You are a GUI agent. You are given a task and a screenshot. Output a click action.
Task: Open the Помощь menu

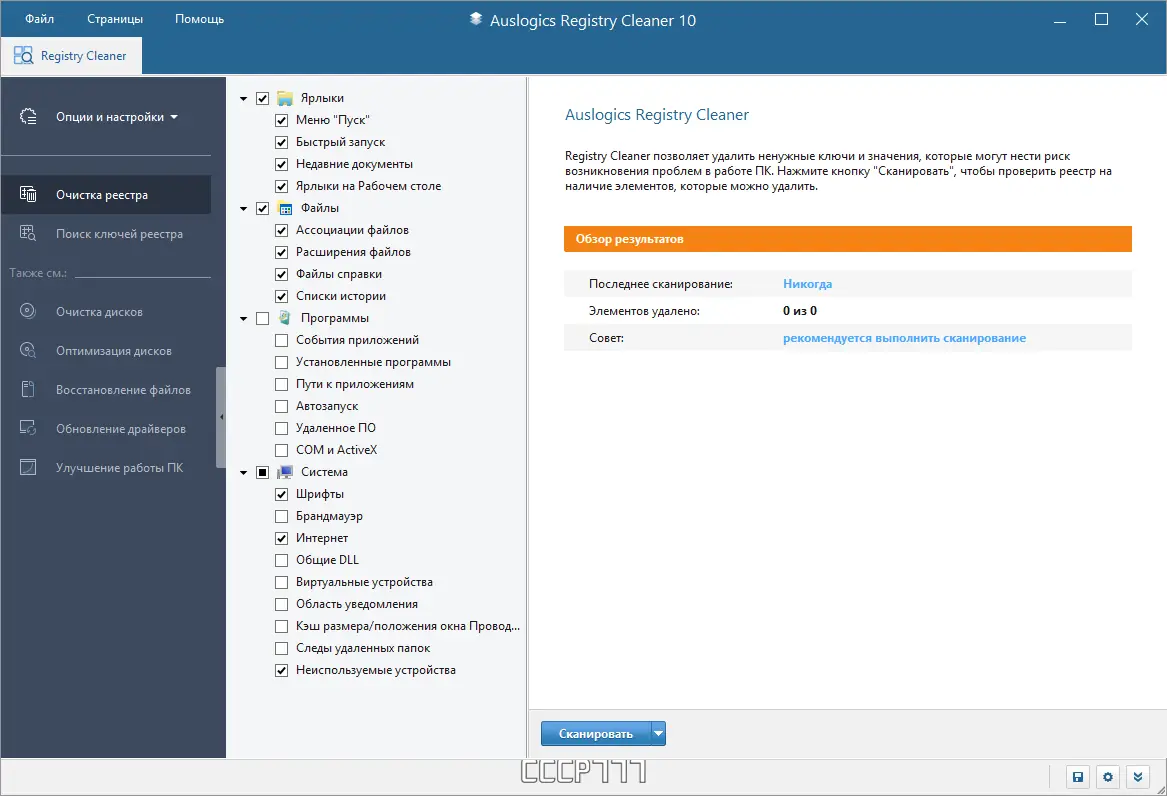point(199,18)
